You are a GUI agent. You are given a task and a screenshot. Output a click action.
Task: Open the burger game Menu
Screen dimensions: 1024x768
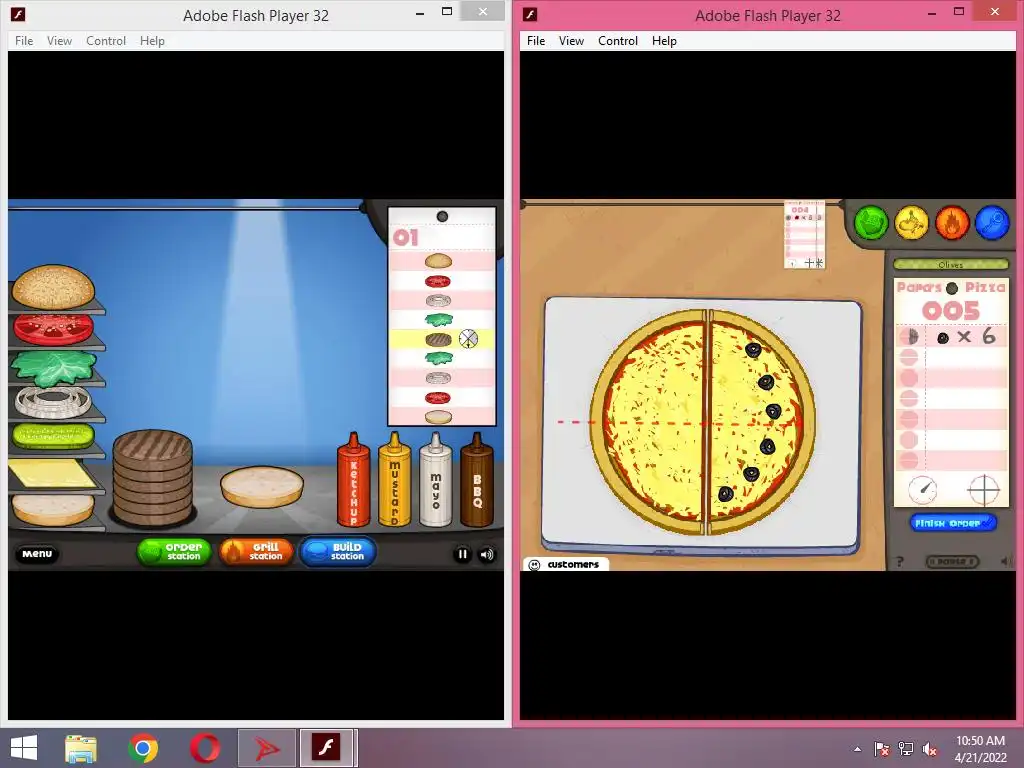click(37, 554)
